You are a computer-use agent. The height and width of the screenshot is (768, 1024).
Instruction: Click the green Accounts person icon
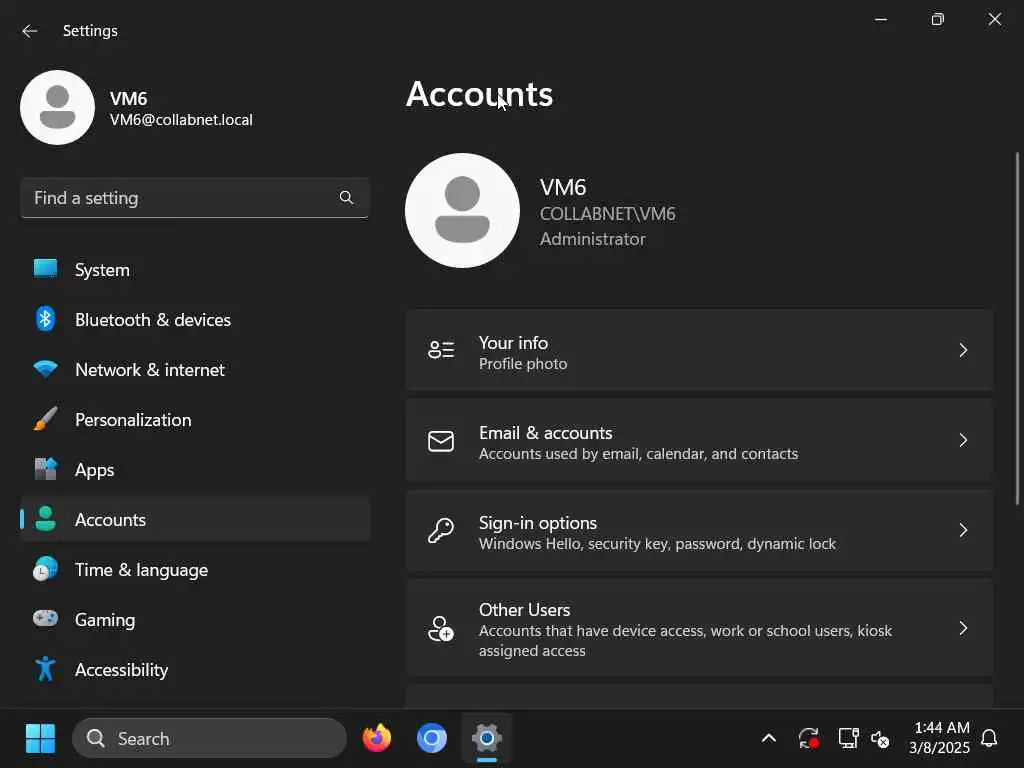[45, 519]
